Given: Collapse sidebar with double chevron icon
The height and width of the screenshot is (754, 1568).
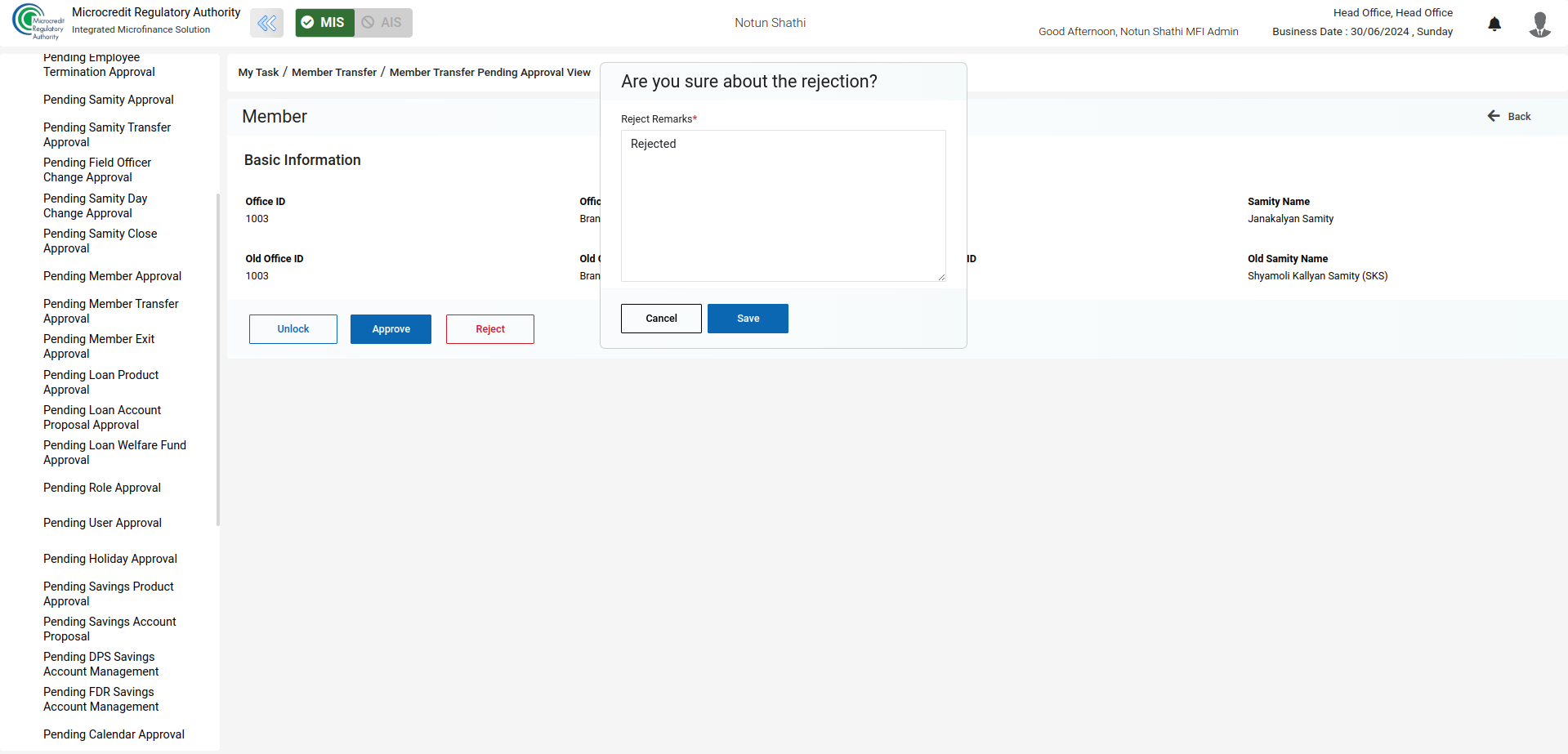Looking at the screenshot, I should coord(266,23).
